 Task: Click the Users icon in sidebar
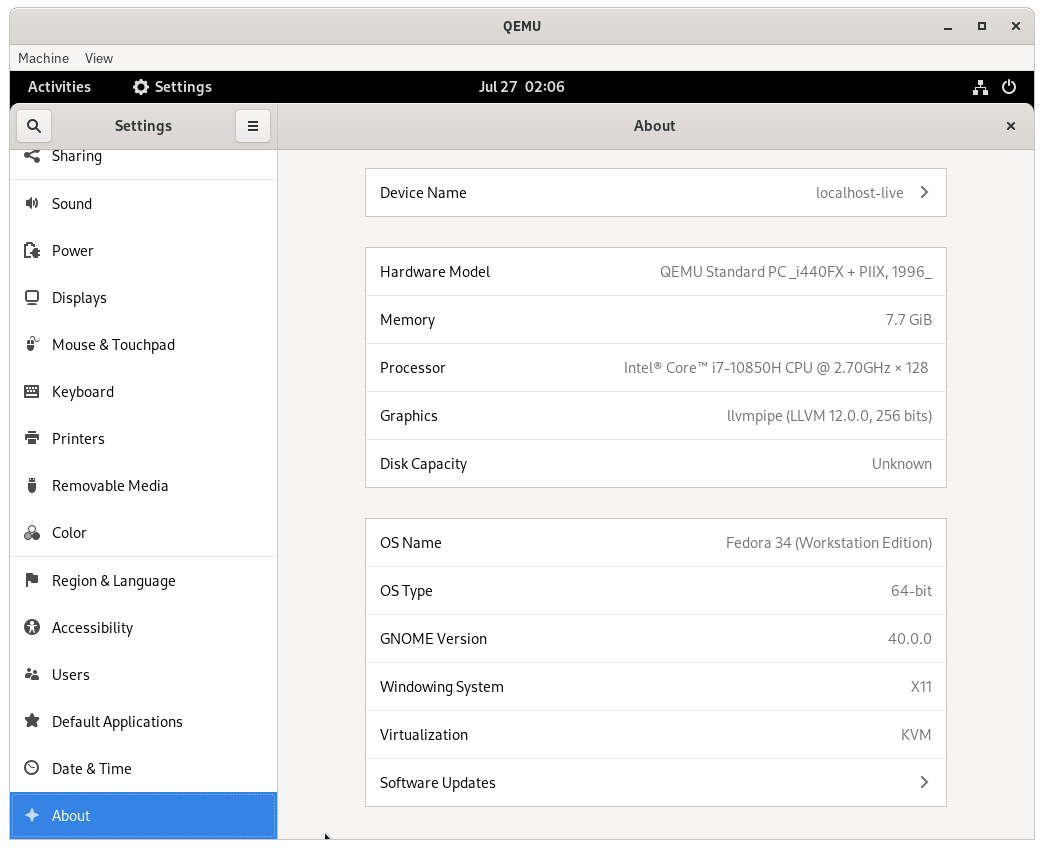point(31,675)
